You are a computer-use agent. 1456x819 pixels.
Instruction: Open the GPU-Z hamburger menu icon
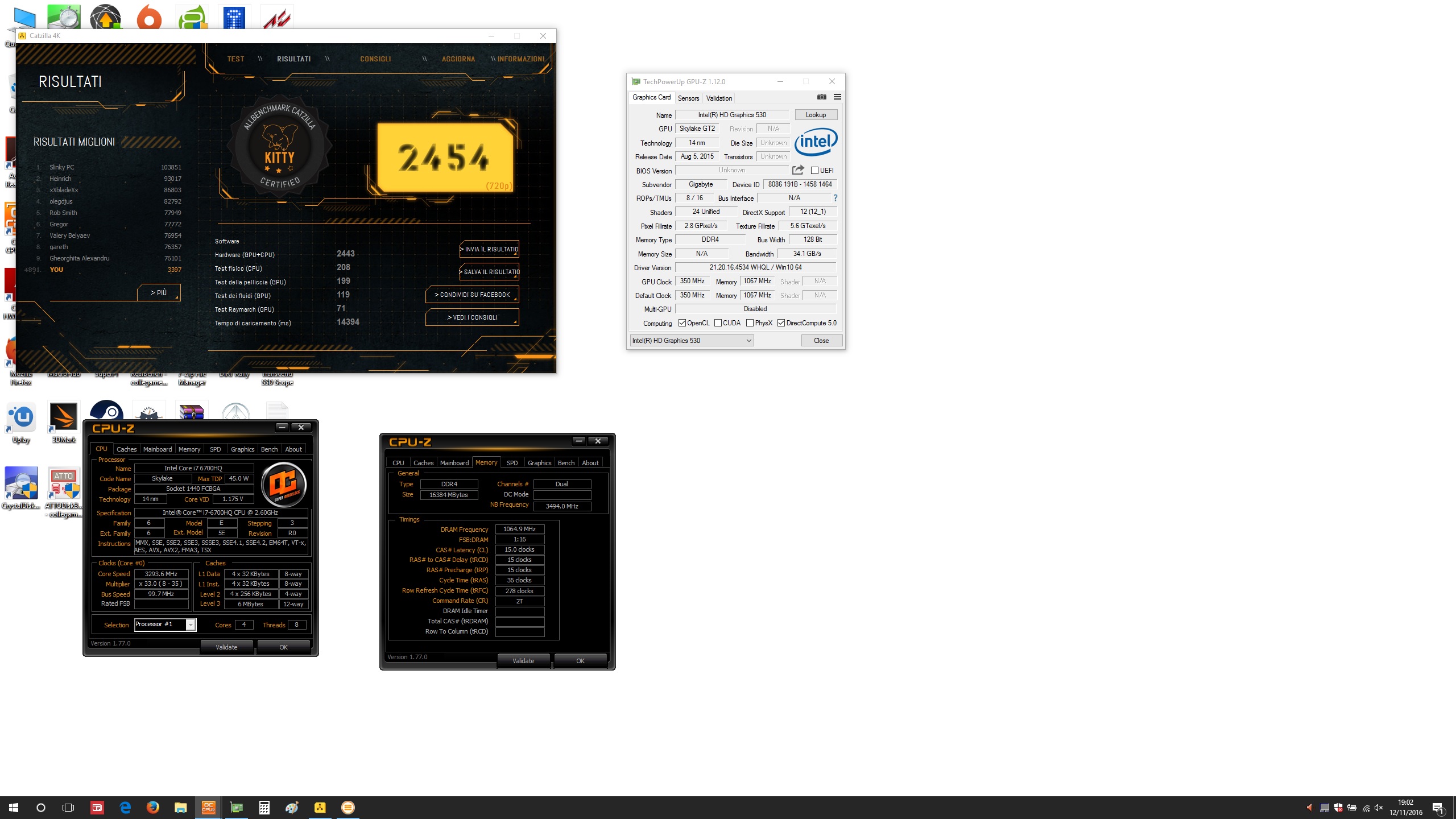(837, 97)
